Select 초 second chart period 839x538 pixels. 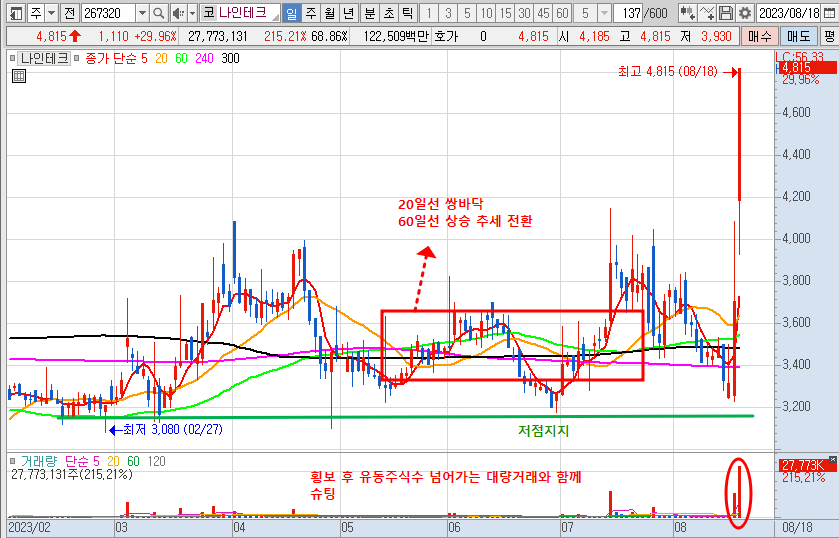coord(388,13)
